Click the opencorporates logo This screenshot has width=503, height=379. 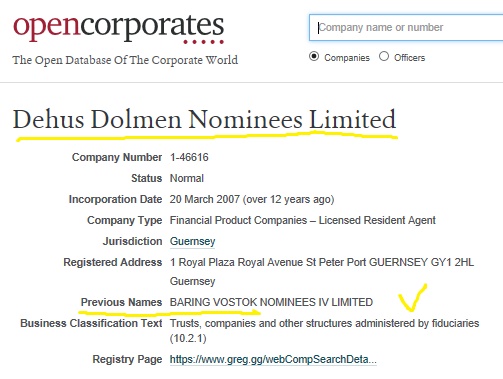(x=119, y=28)
